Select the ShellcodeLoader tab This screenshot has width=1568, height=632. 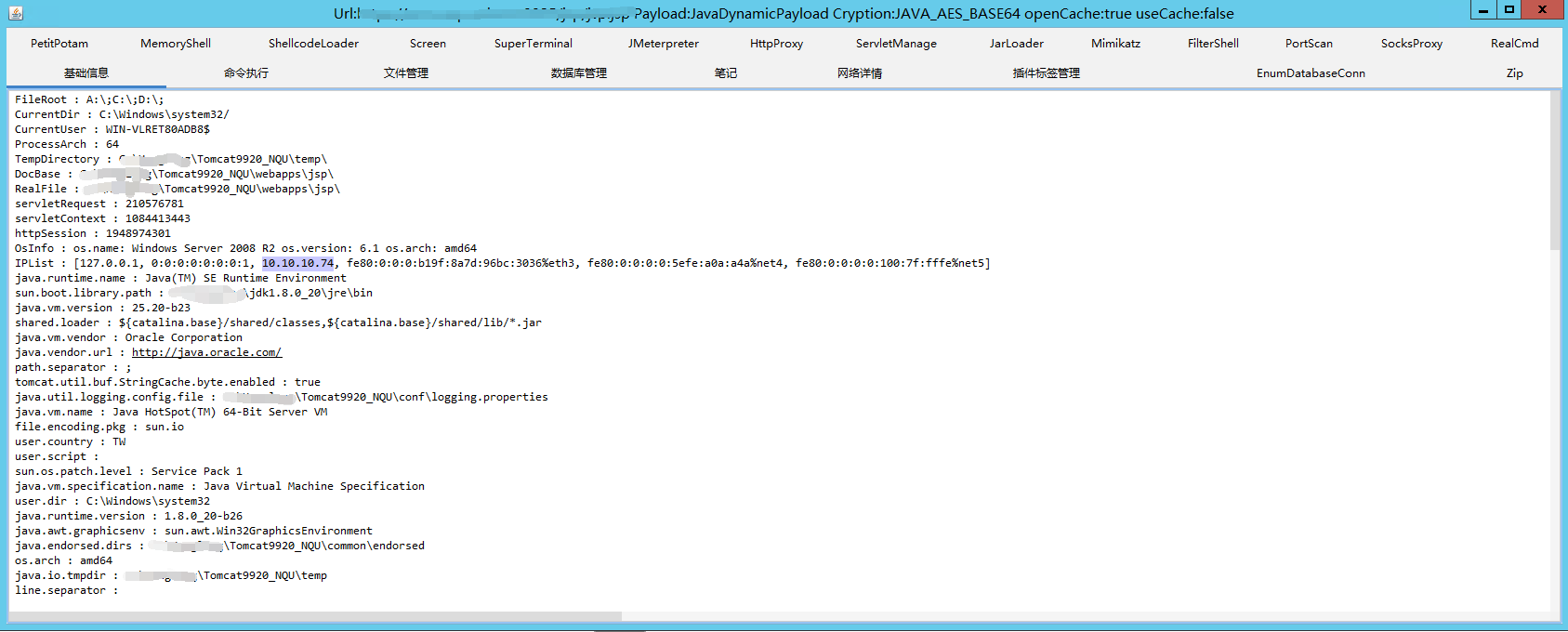pos(313,44)
